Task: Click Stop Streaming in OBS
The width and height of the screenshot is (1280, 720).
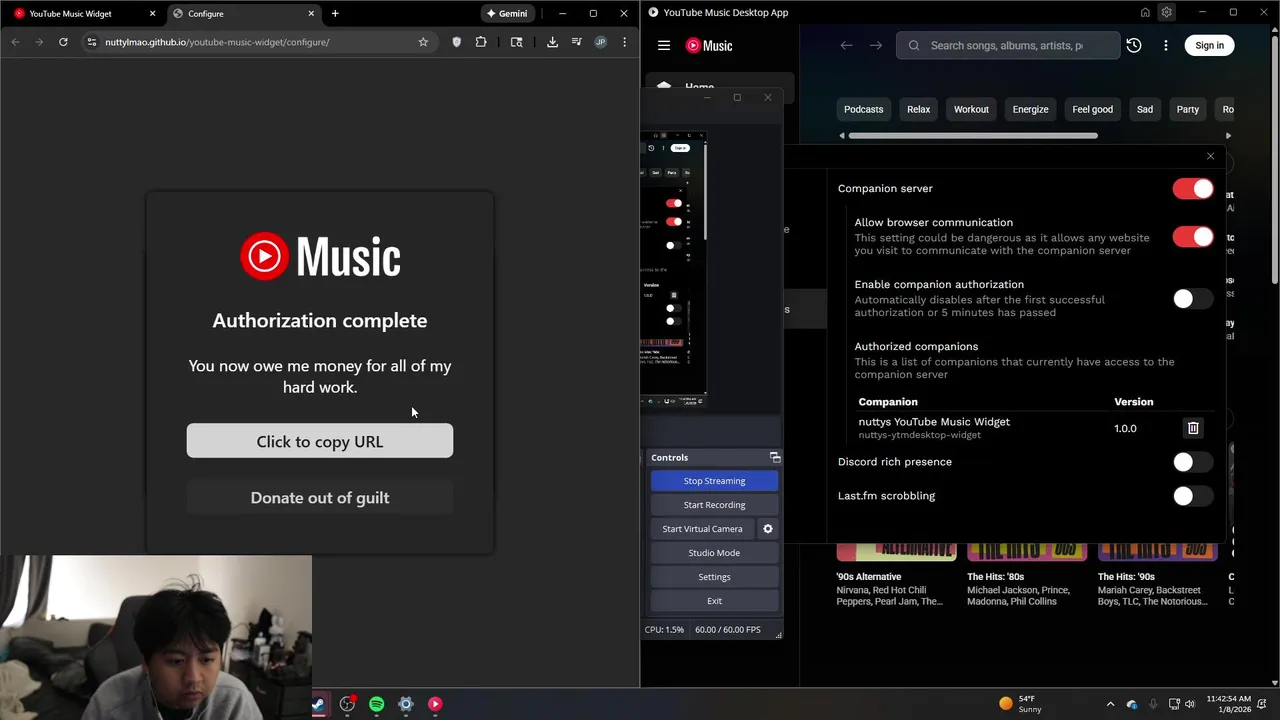Action: 714,481
